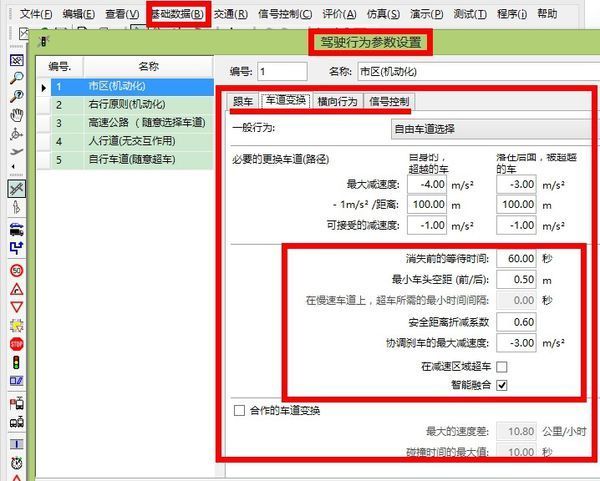Click 消失前的等待时间 field 60.00
Viewport: 600px width, 481px height.
click(x=517, y=259)
